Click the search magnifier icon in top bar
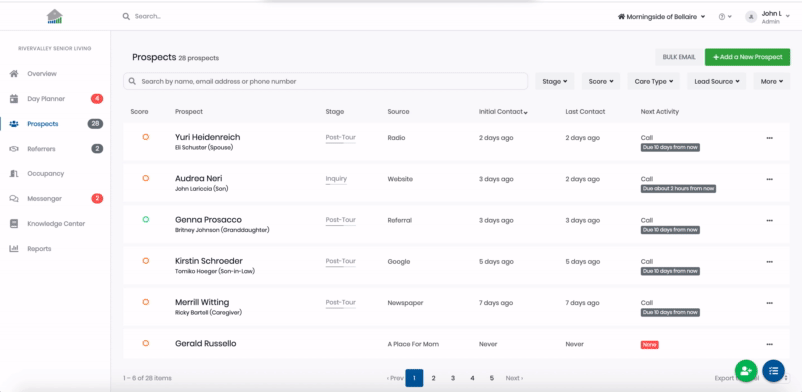Image resolution: width=802 pixels, height=392 pixels. click(x=126, y=16)
